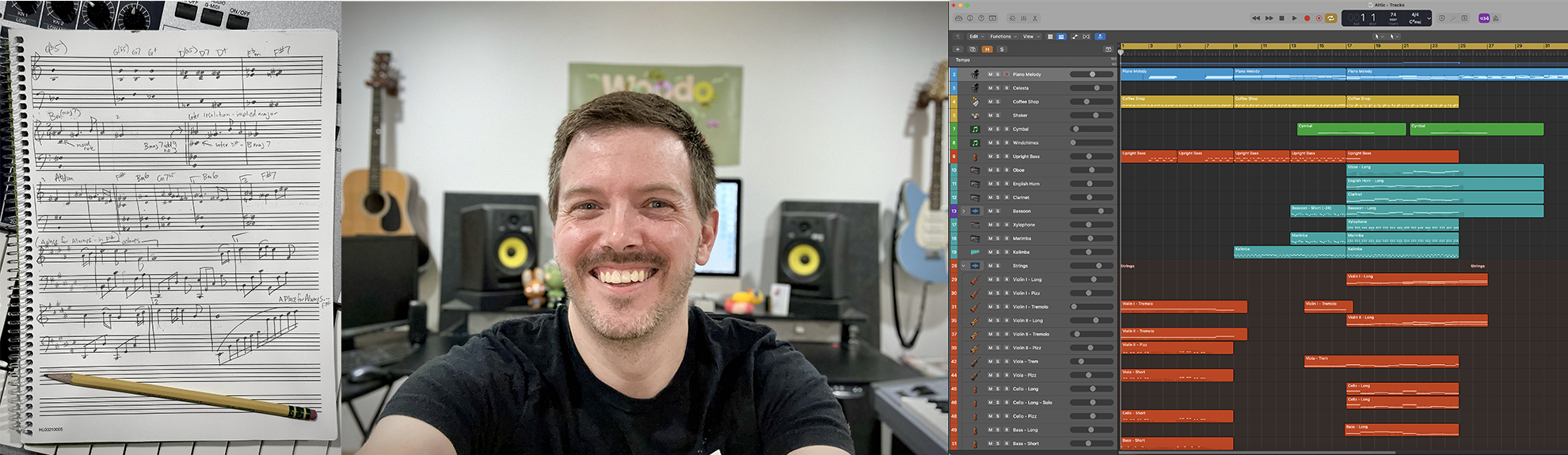Screen dimensions: 1568x455
Task: Open the LCD display mode dropdown arrow
Action: click(1429, 18)
